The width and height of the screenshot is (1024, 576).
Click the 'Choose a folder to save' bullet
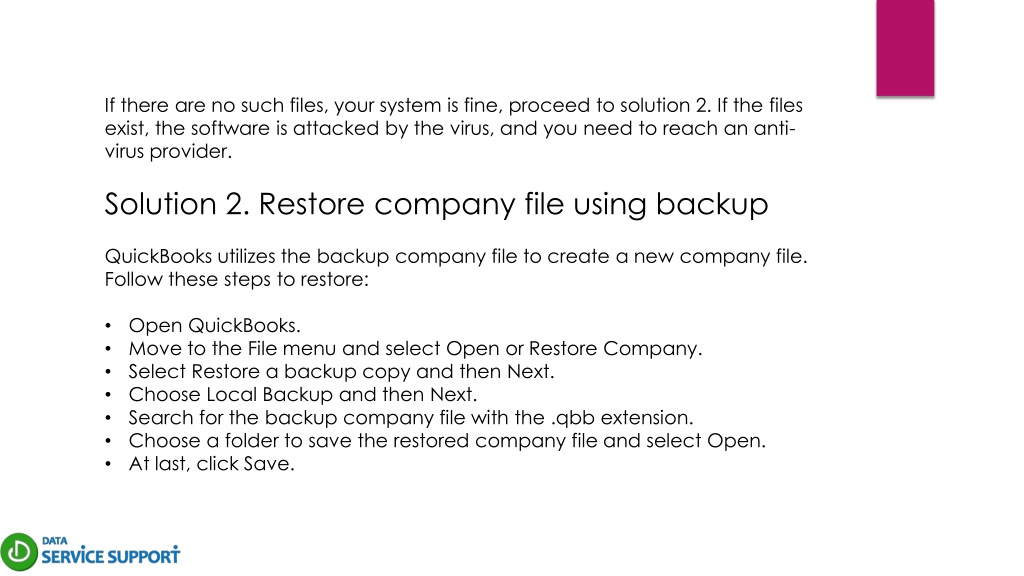(x=447, y=441)
